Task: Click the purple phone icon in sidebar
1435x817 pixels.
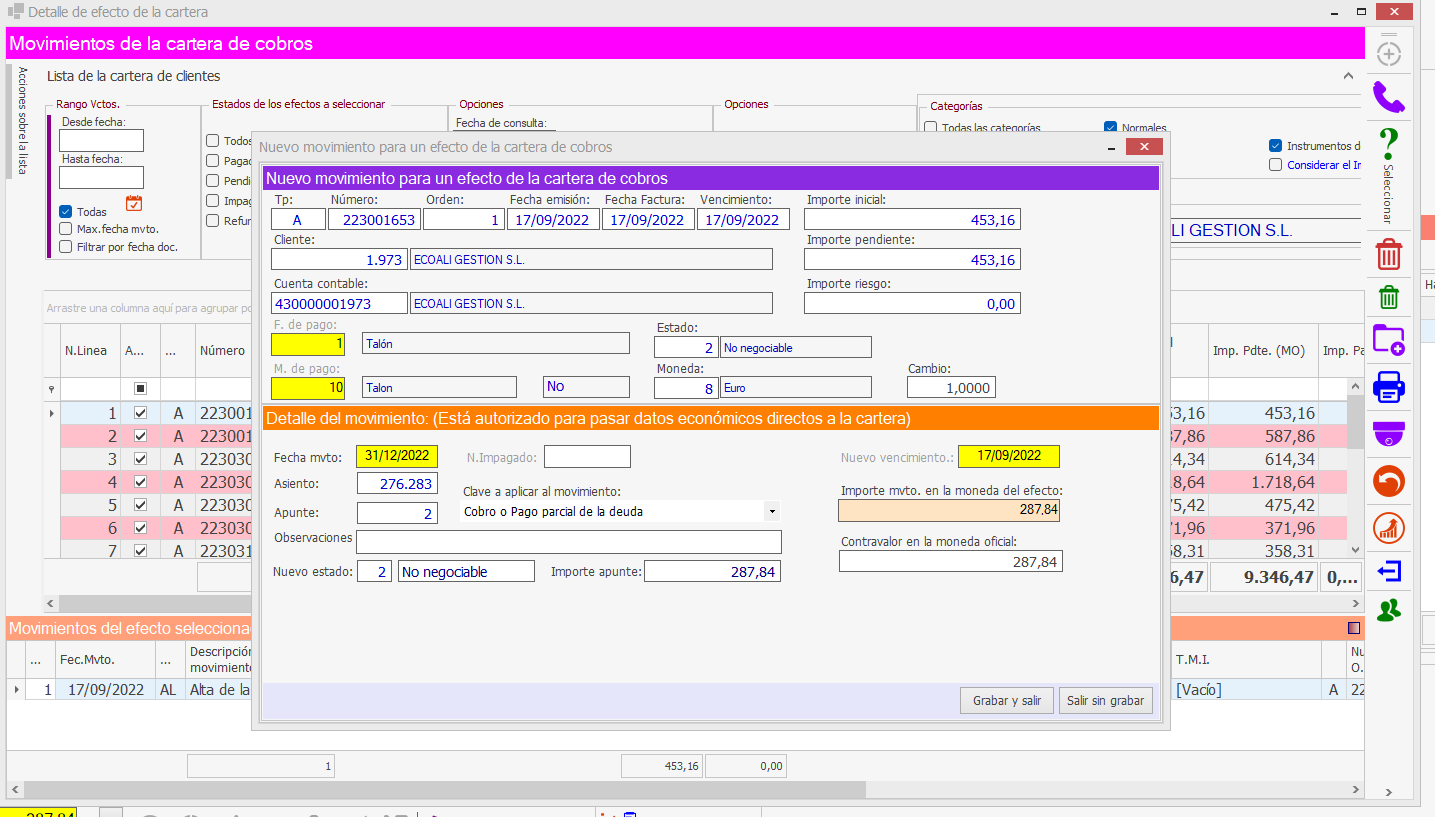Action: (x=1388, y=97)
